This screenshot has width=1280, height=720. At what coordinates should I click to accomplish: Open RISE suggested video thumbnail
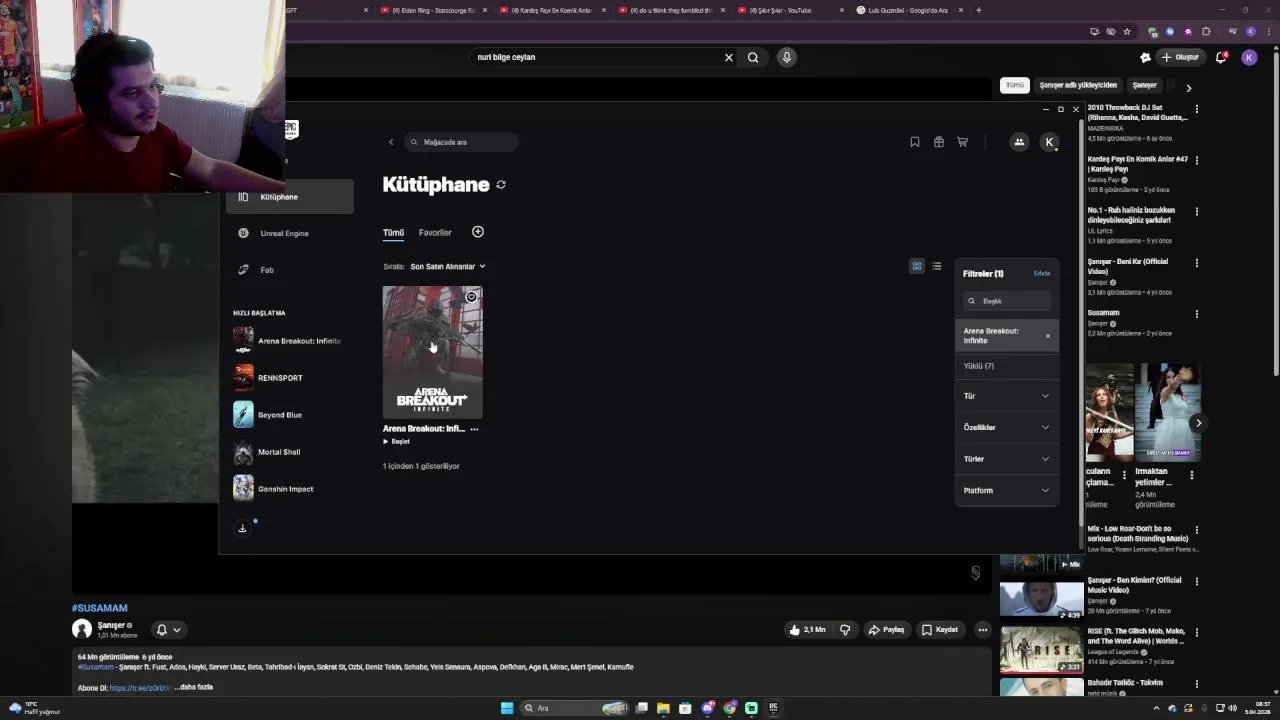coord(1041,649)
